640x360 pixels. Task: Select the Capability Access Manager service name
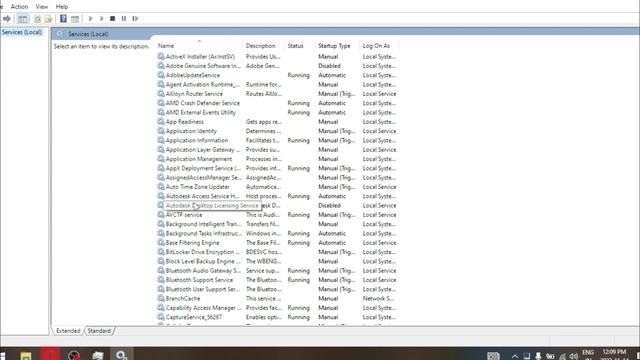(203, 308)
